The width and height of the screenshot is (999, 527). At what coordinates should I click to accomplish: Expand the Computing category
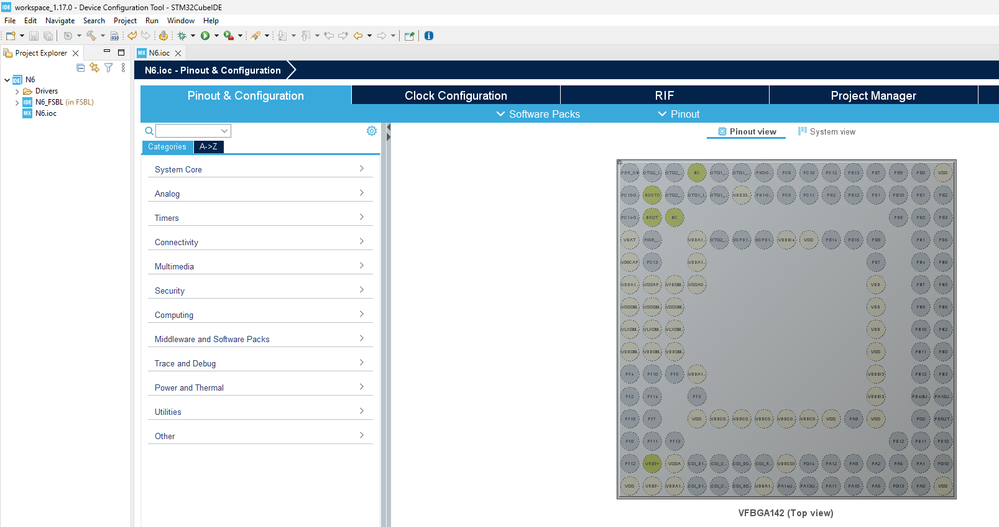(260, 314)
